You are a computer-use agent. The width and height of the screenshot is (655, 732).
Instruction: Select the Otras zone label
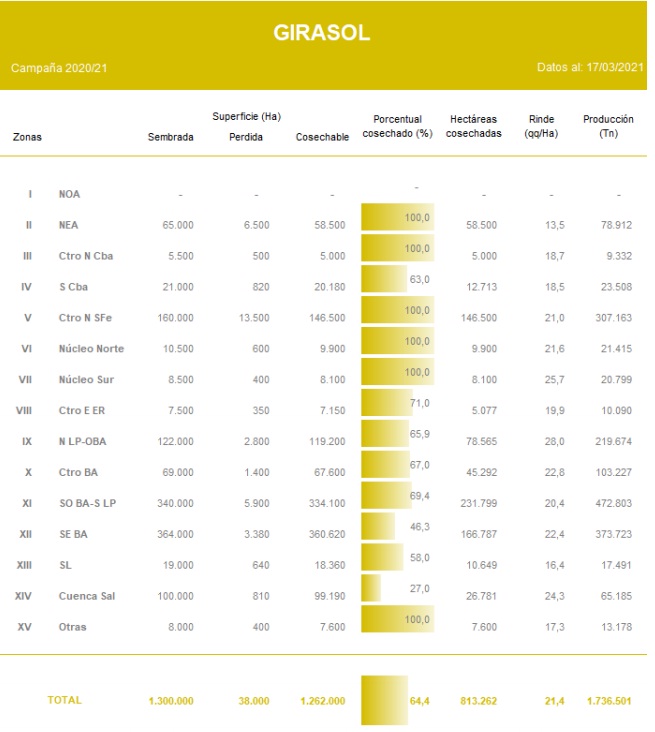pyautogui.click(x=72, y=627)
